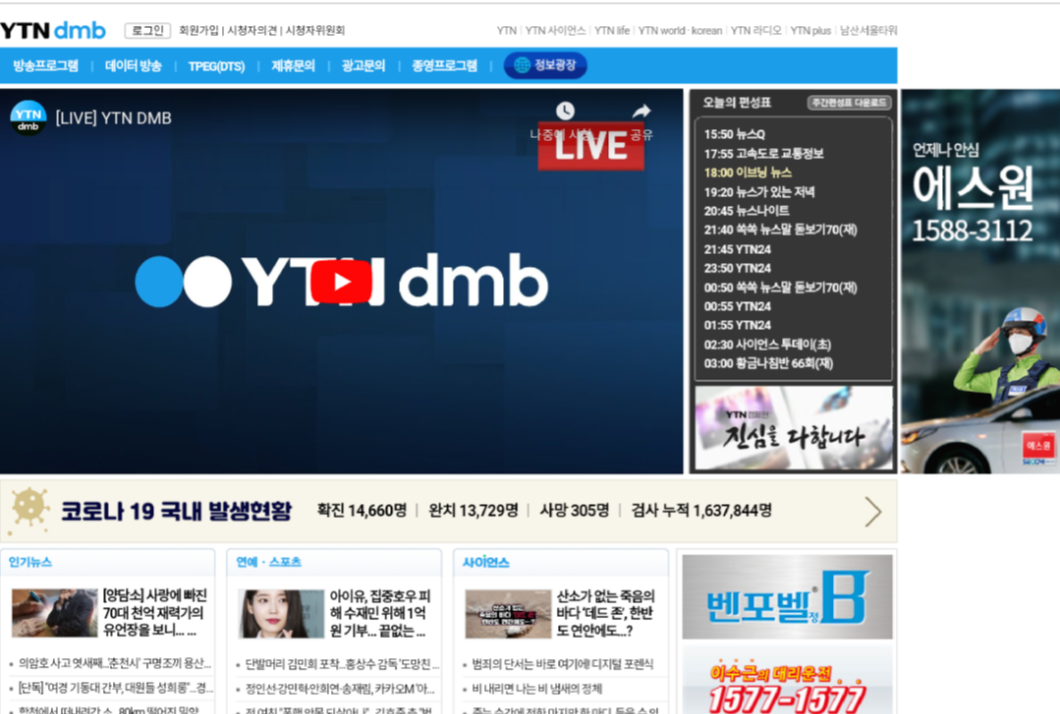Open the 방송프로그램 menu

tap(45, 66)
